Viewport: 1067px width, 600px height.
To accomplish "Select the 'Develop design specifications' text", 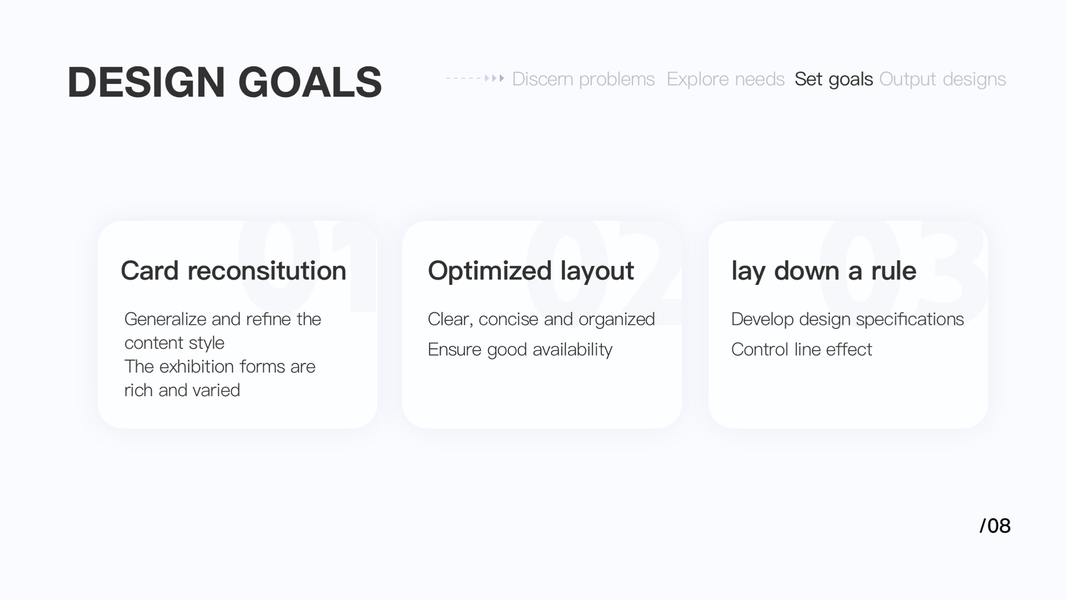I will coord(847,319).
